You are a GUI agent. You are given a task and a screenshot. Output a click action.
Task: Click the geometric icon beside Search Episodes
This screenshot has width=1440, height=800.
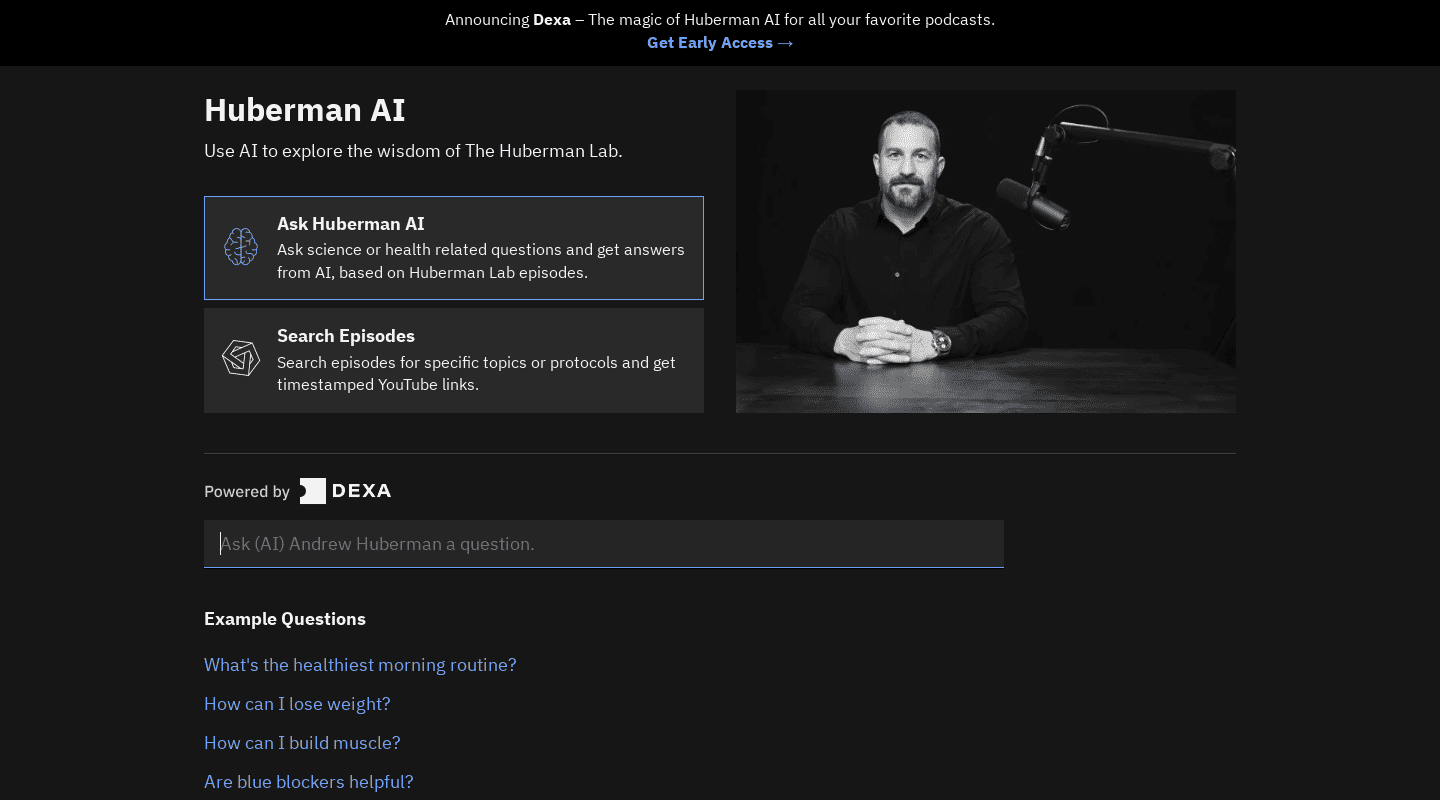(x=241, y=358)
